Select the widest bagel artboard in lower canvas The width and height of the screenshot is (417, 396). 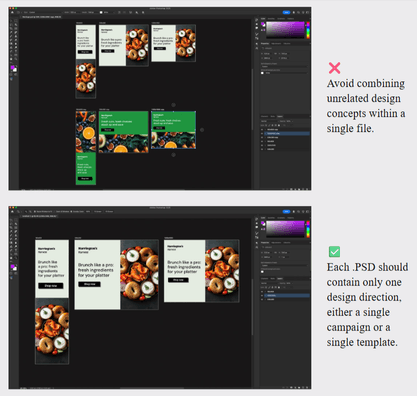coord(116,275)
